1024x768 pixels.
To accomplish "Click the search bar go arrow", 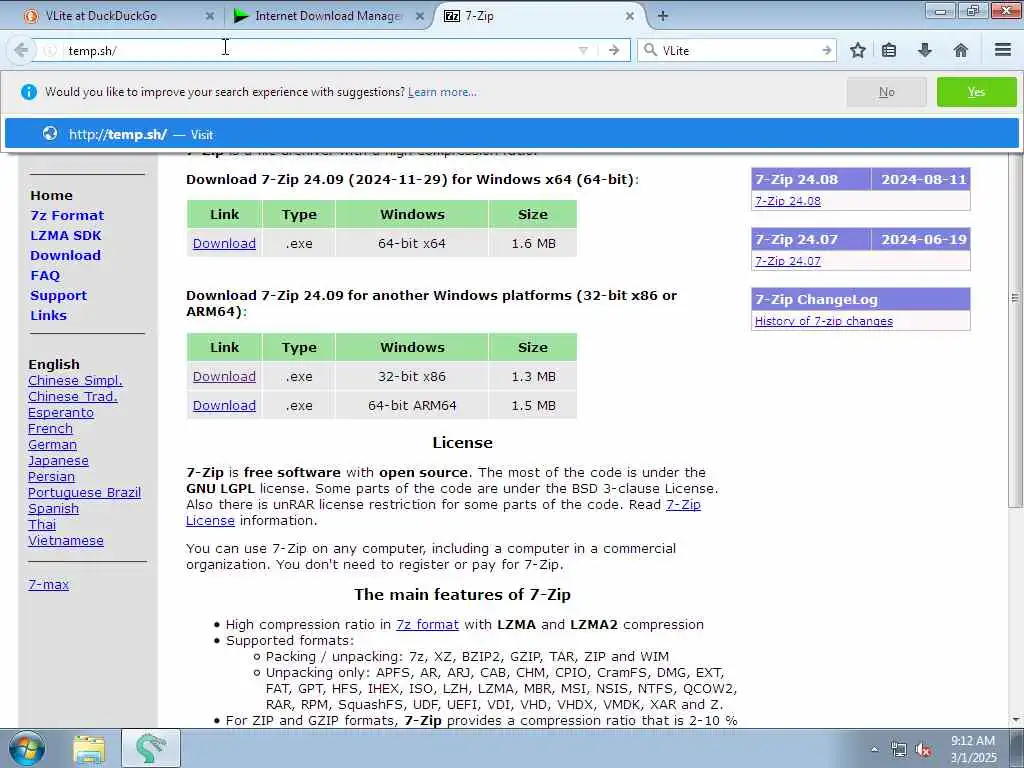I will [x=827, y=50].
